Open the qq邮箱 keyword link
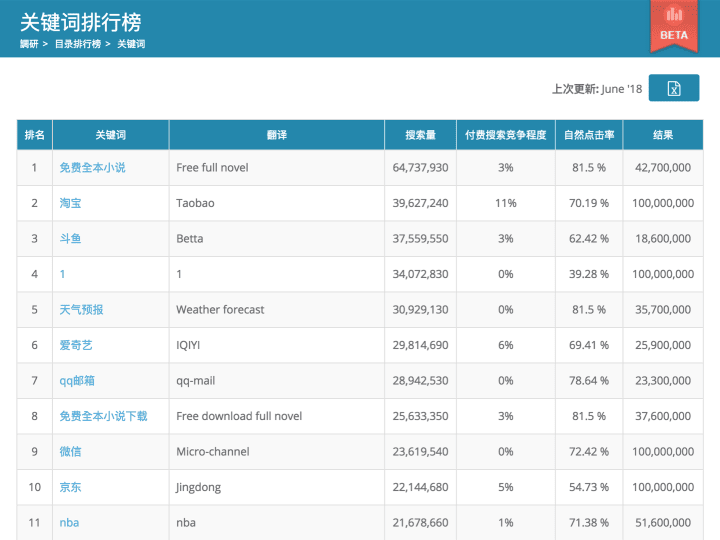The height and width of the screenshot is (540, 720). pyautogui.click(x=77, y=381)
